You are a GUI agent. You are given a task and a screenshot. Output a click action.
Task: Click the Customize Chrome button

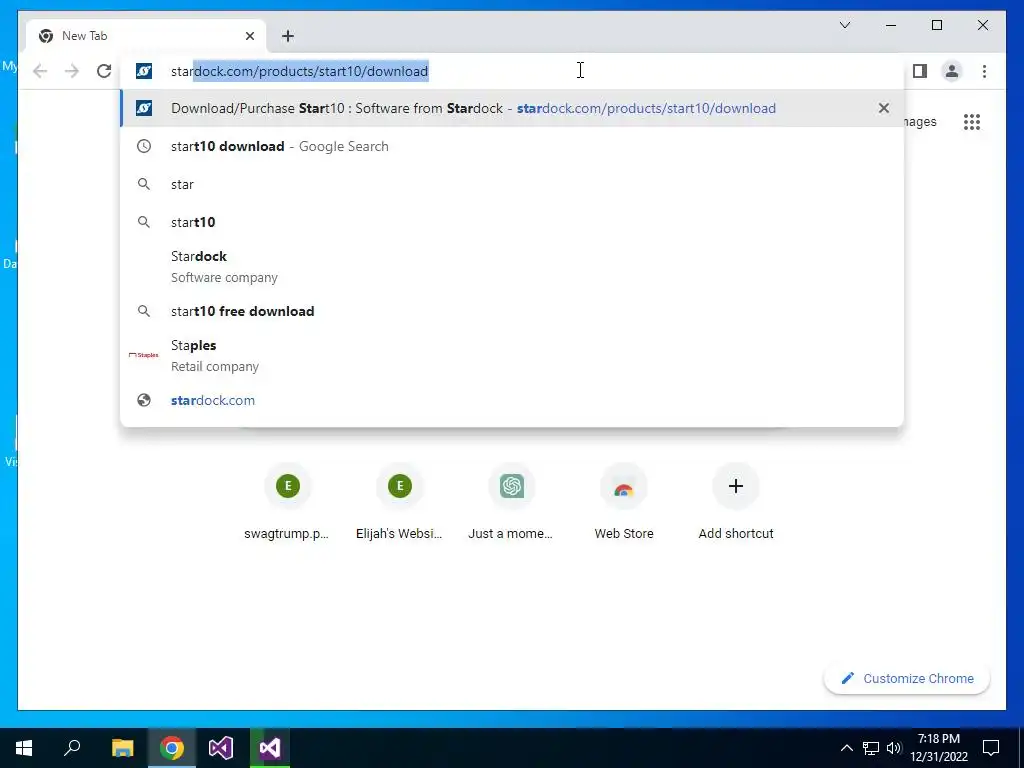click(x=907, y=679)
